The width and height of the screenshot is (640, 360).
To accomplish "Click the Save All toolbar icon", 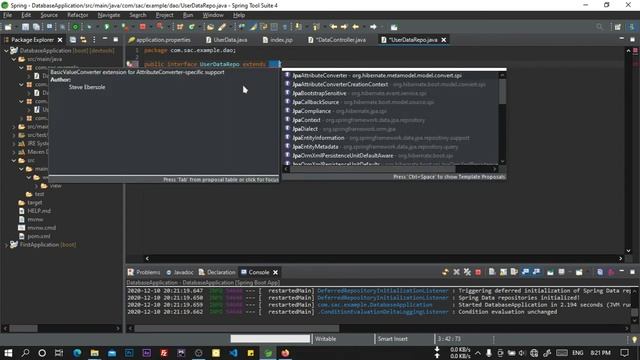I will 36,27.
